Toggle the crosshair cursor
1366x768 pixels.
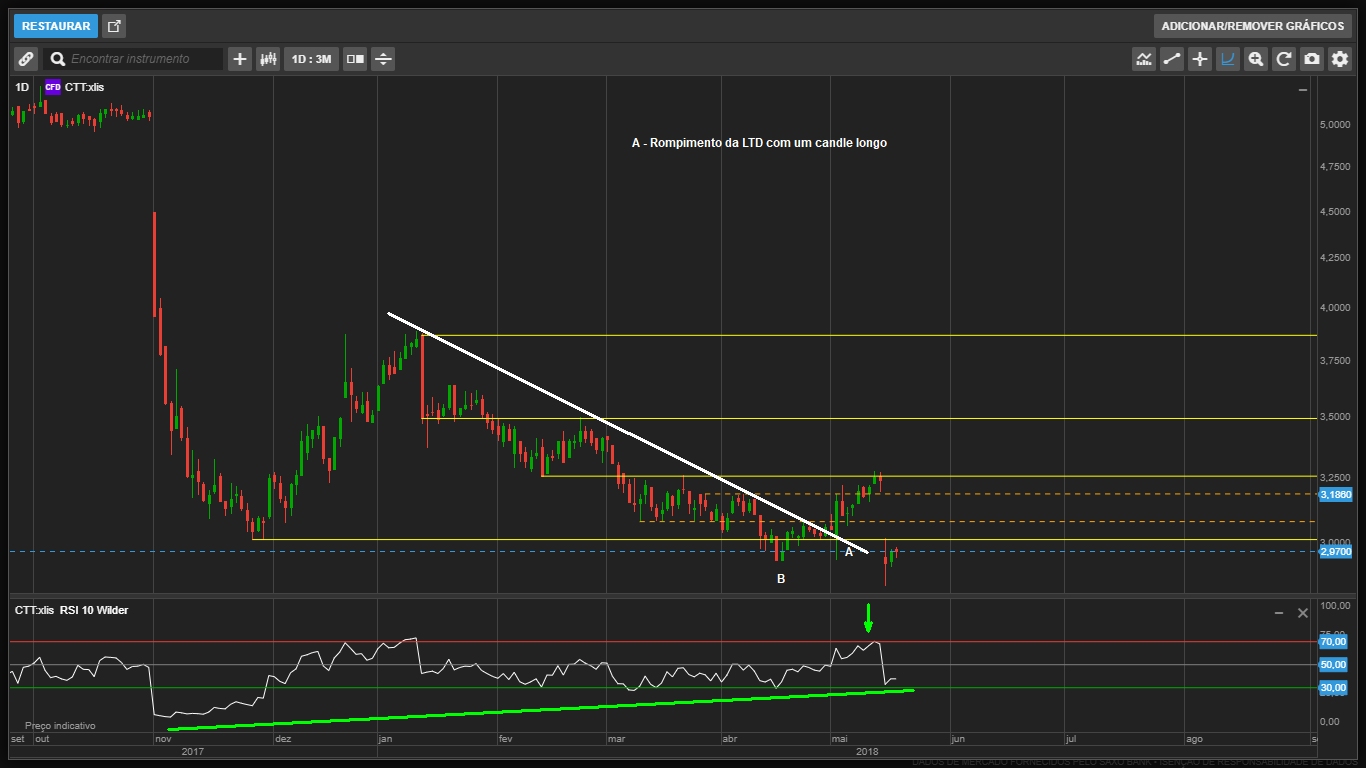(1200, 59)
